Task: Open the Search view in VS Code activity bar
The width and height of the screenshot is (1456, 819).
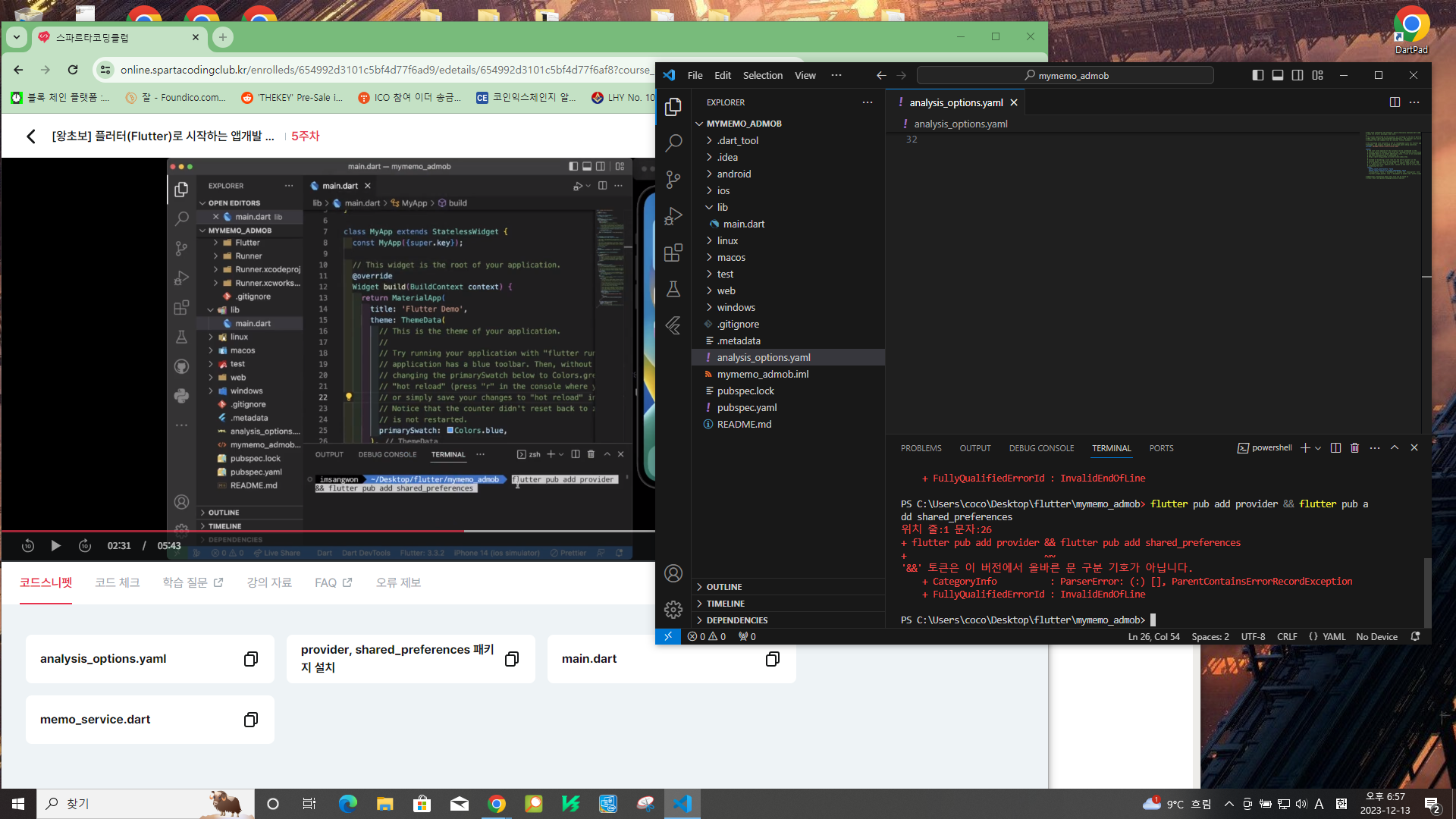Action: (673, 143)
